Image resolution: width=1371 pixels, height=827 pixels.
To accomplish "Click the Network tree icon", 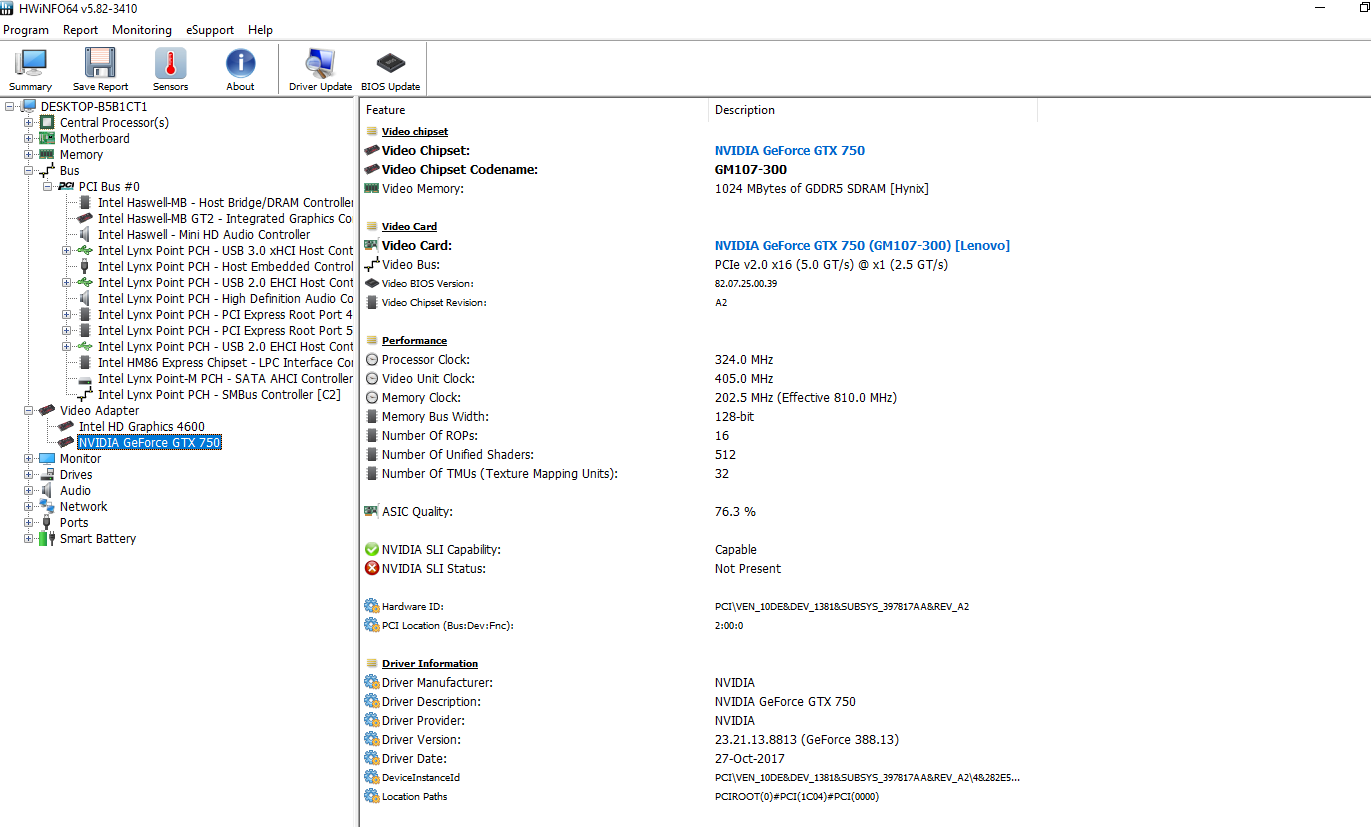I will (x=47, y=506).
